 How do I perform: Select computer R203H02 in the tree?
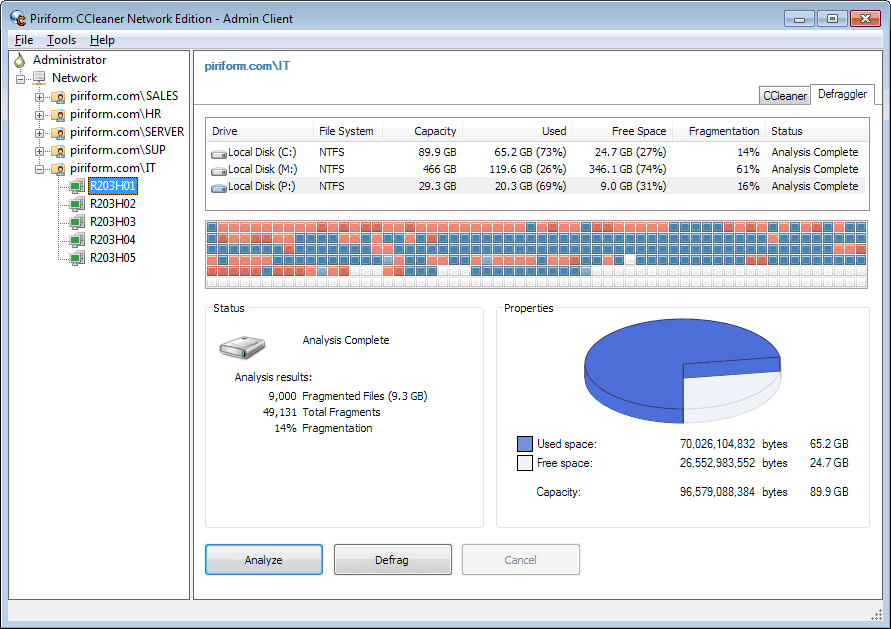pyautogui.click(x=113, y=204)
